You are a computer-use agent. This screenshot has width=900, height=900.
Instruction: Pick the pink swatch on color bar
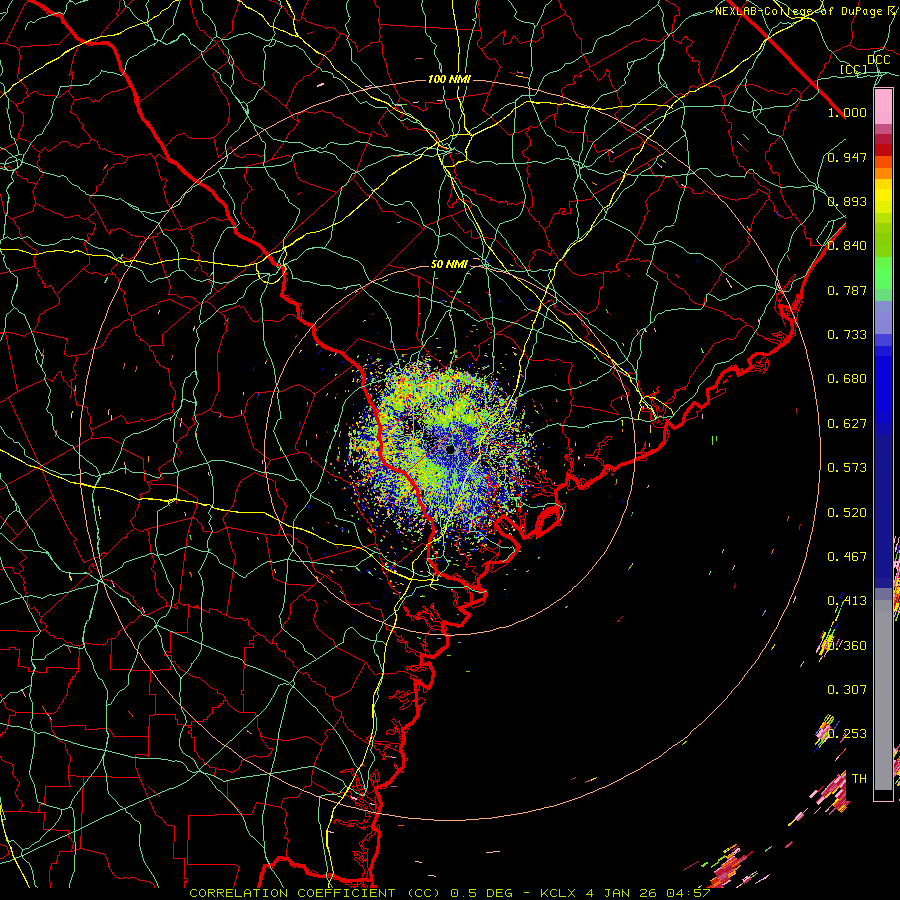(883, 106)
